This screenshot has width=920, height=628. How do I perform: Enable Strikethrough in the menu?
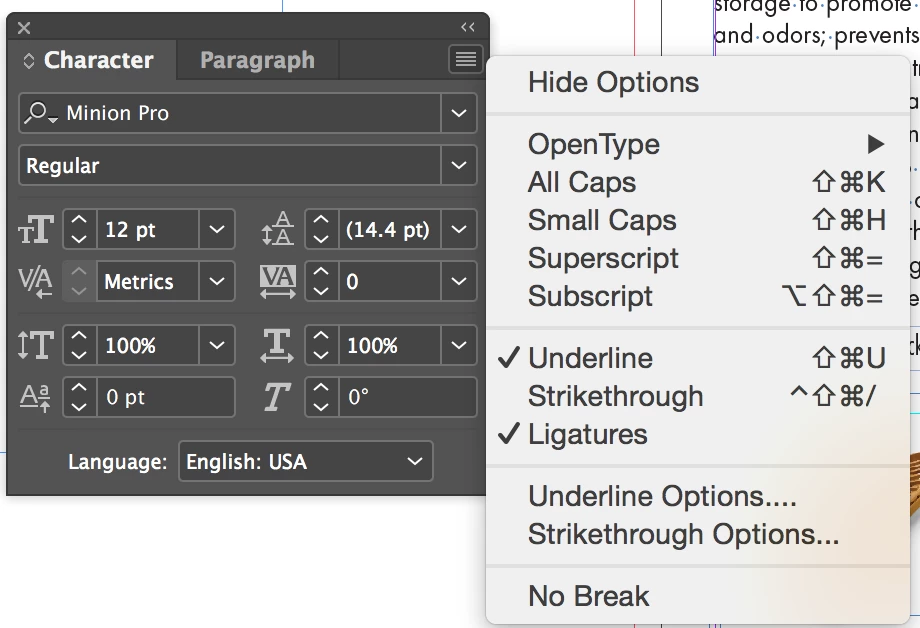point(698,396)
